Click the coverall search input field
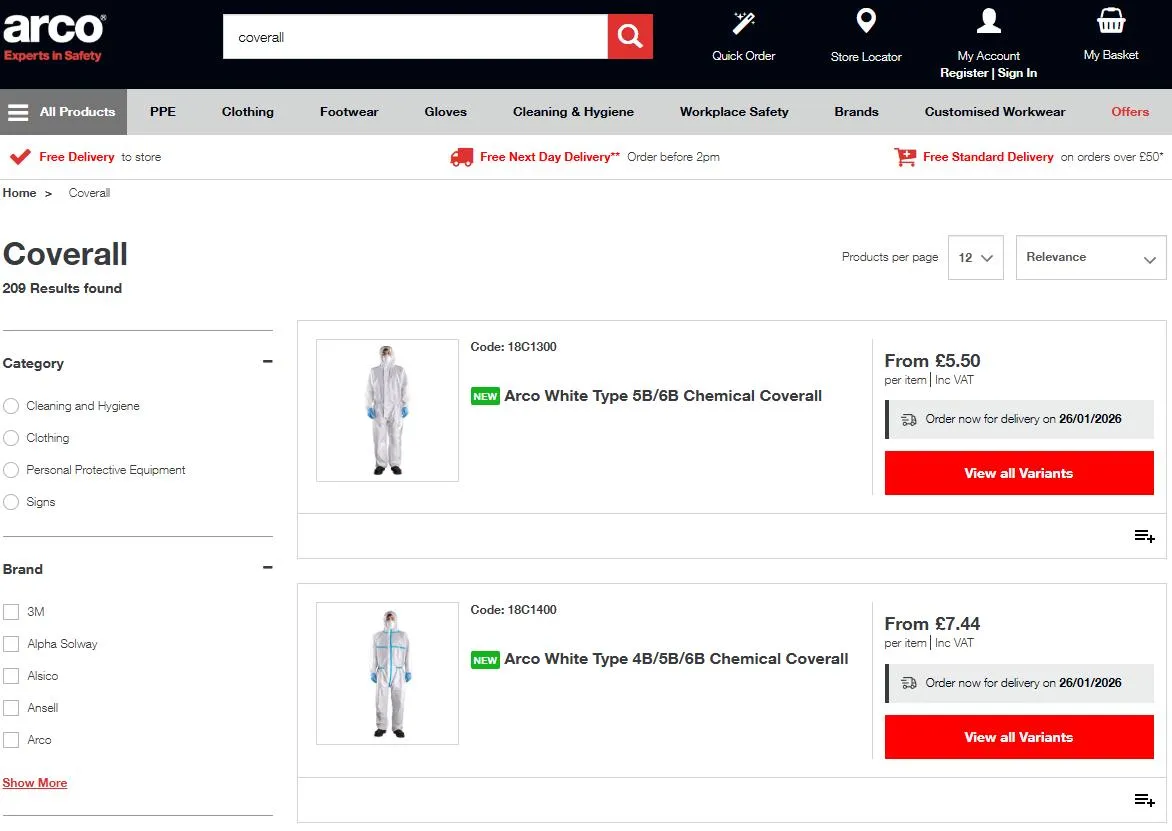This screenshot has height=831, width=1172. click(x=415, y=37)
